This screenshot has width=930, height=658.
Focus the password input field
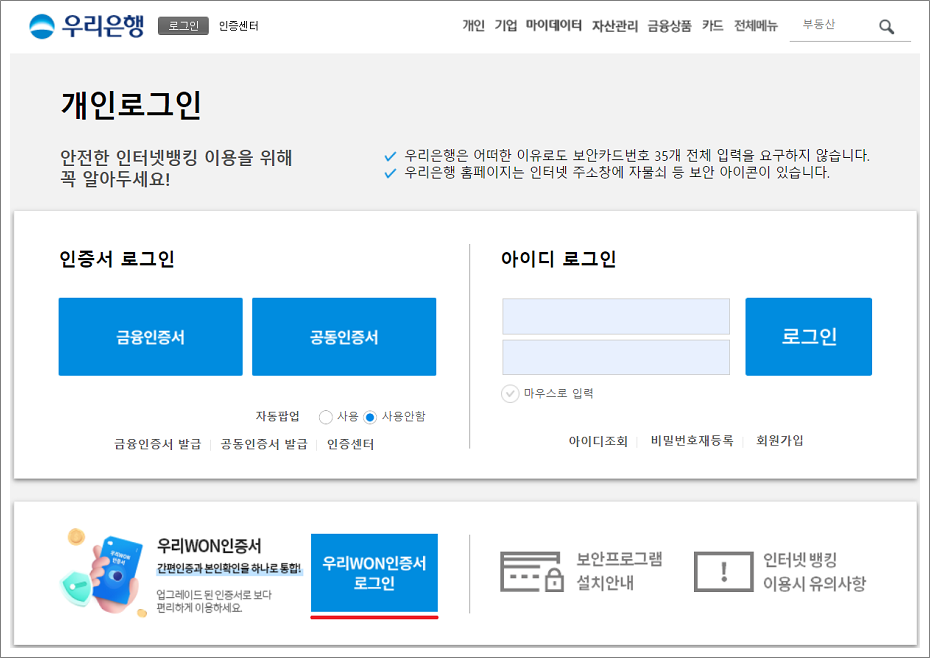pyautogui.click(x=616, y=357)
